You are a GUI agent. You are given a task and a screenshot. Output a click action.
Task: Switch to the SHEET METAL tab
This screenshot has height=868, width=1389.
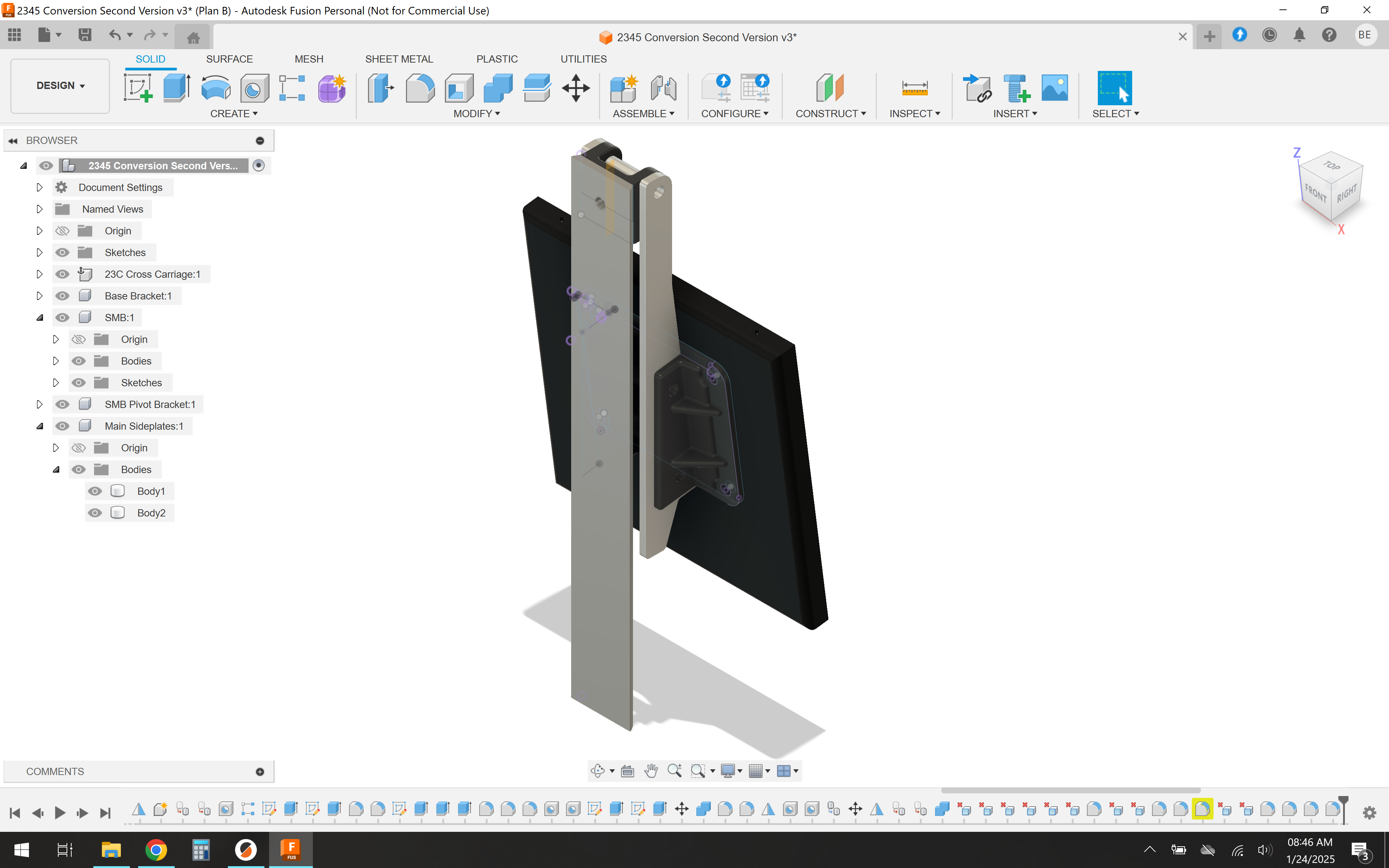(x=399, y=59)
